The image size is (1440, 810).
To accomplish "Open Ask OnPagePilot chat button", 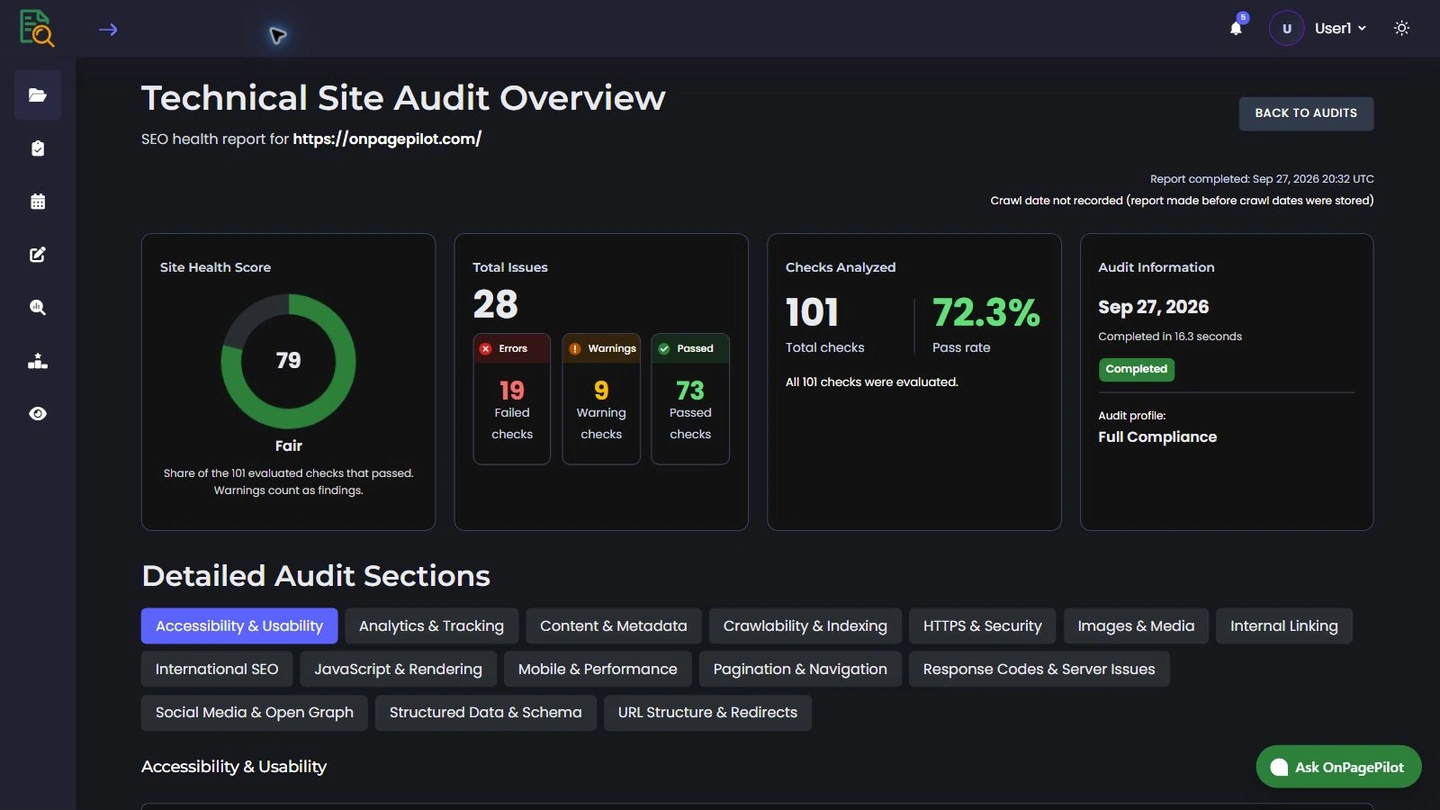I will click(x=1338, y=767).
